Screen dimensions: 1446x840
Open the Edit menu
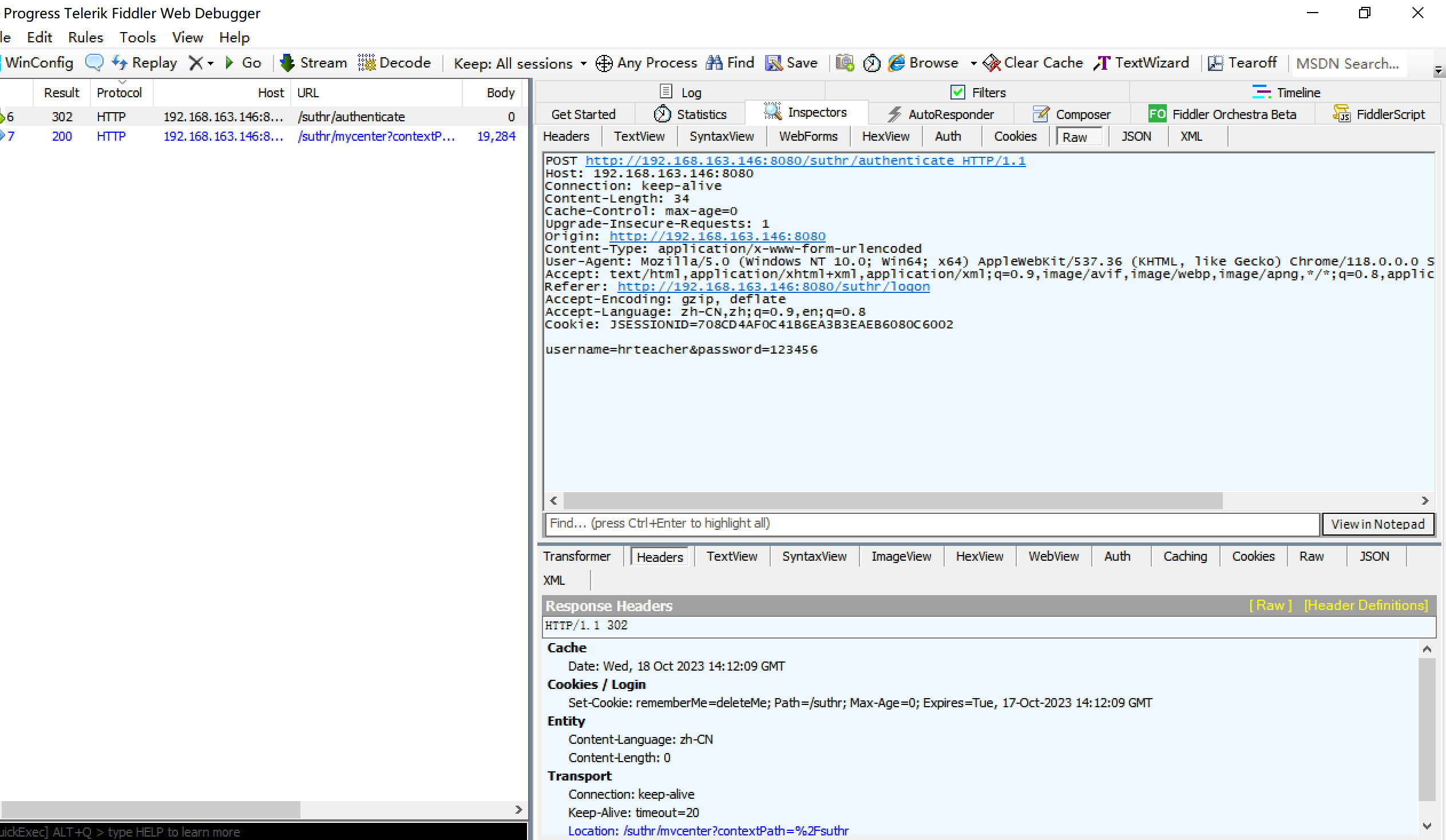[39, 37]
